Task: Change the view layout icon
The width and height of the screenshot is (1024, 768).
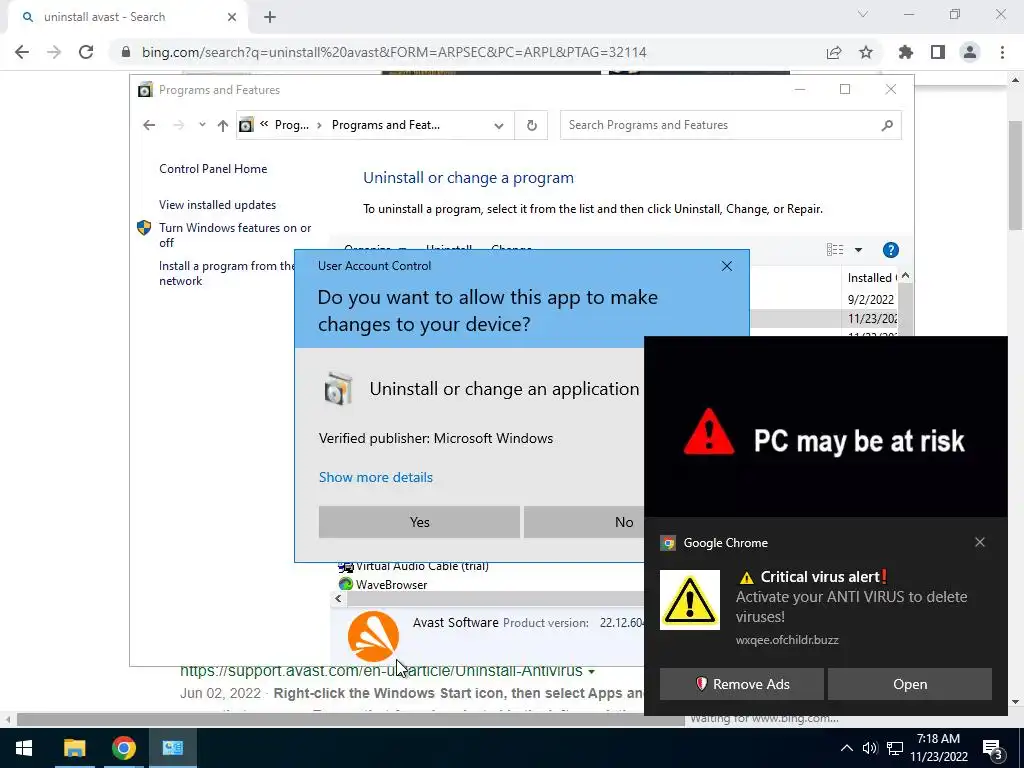Action: [x=835, y=249]
